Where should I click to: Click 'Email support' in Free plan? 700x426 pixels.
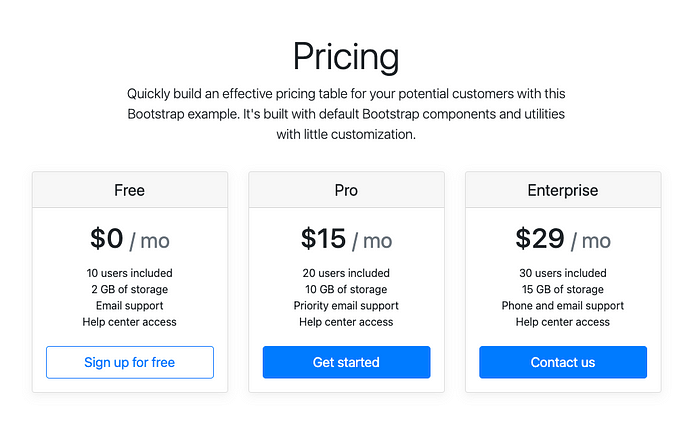point(129,306)
